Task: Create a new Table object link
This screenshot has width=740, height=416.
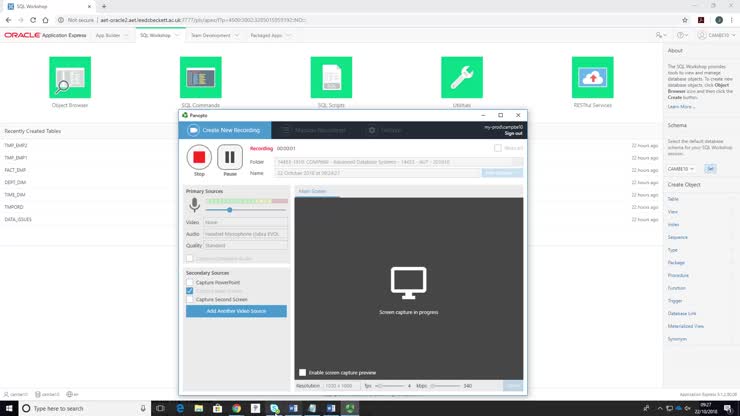Action: point(673,199)
